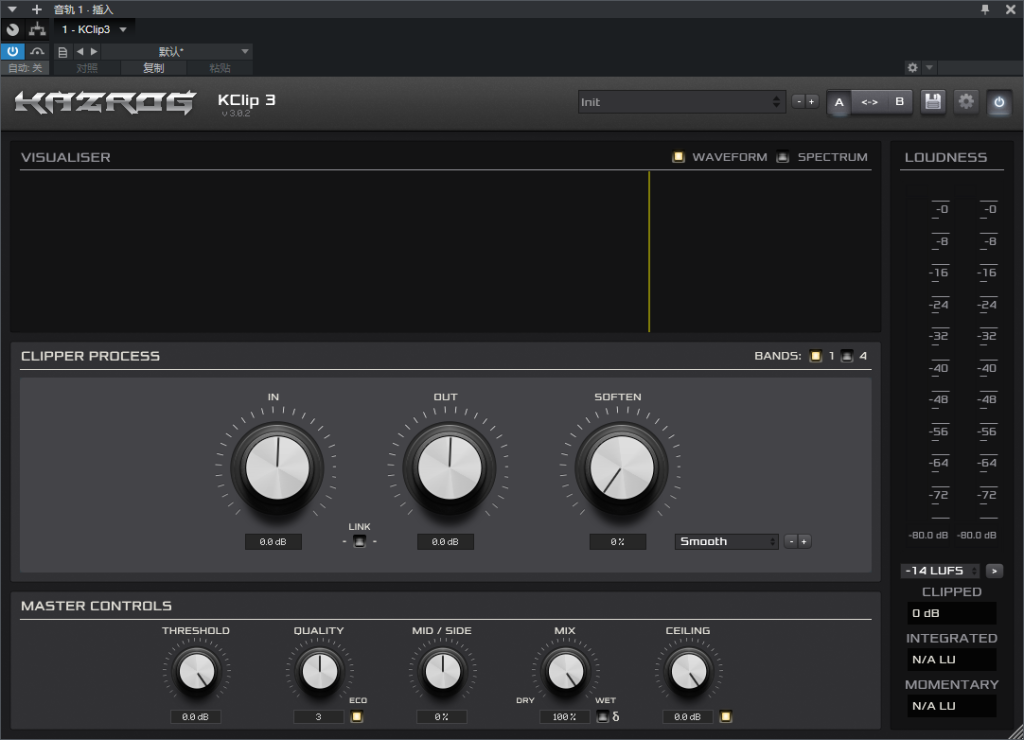Click the SOFTEN 0% value field
1024x740 pixels.
tap(618, 542)
